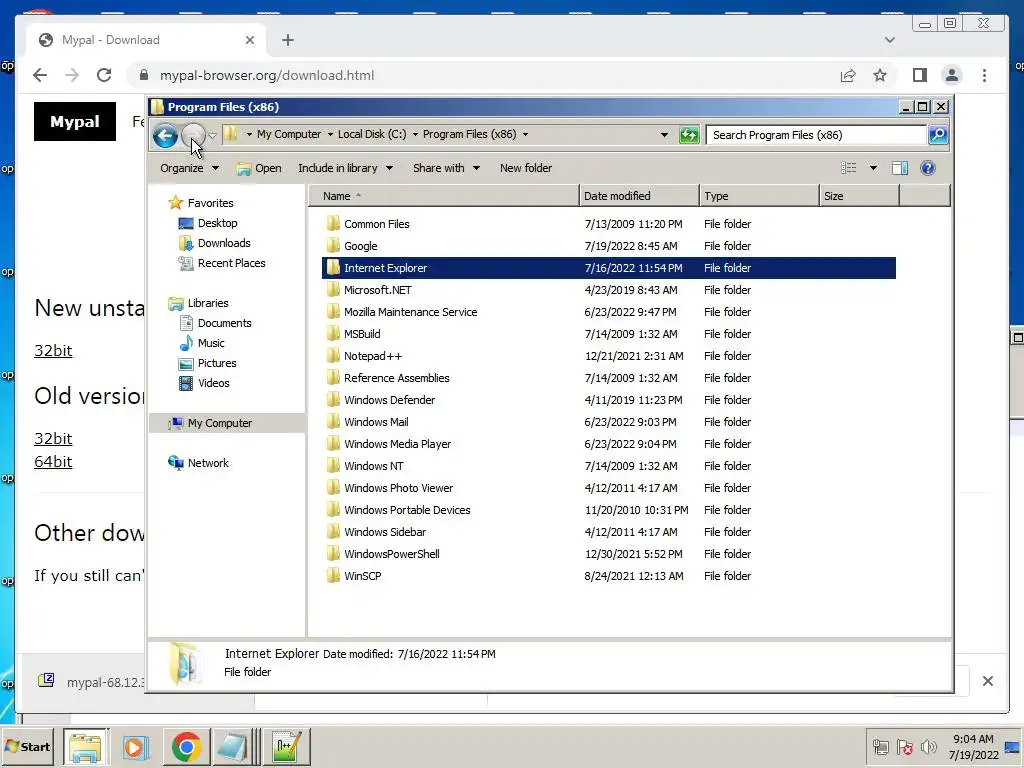Select the Videos library

(204, 383)
